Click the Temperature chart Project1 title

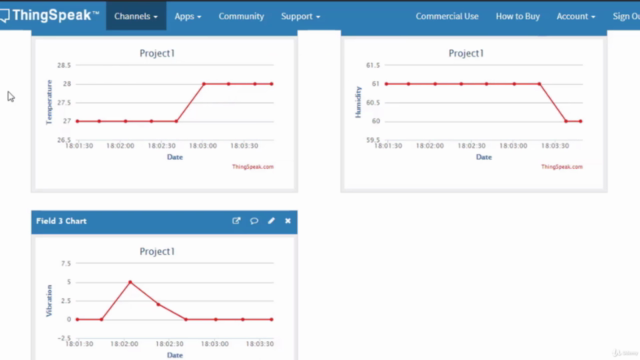(x=157, y=53)
